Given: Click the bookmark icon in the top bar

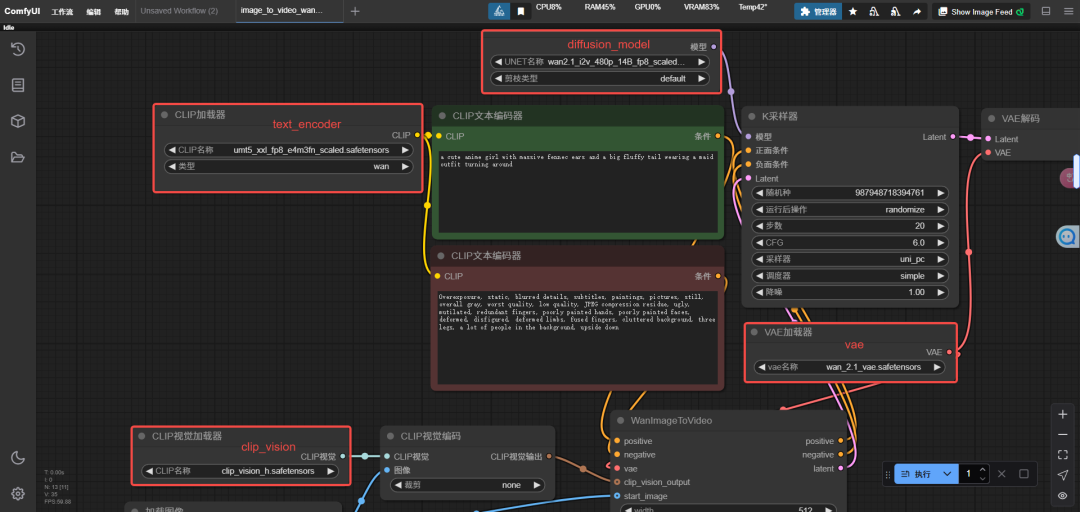Looking at the screenshot, I should pyautogui.click(x=521, y=11).
